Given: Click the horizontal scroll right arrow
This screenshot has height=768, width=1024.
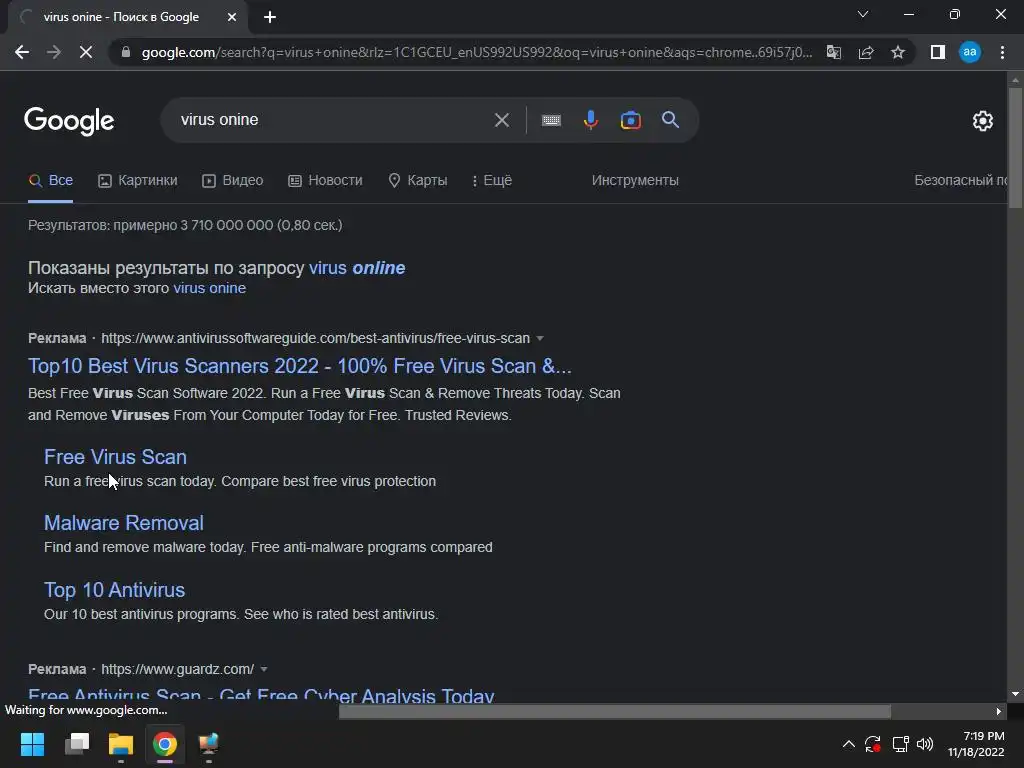Looking at the screenshot, I should point(999,711).
